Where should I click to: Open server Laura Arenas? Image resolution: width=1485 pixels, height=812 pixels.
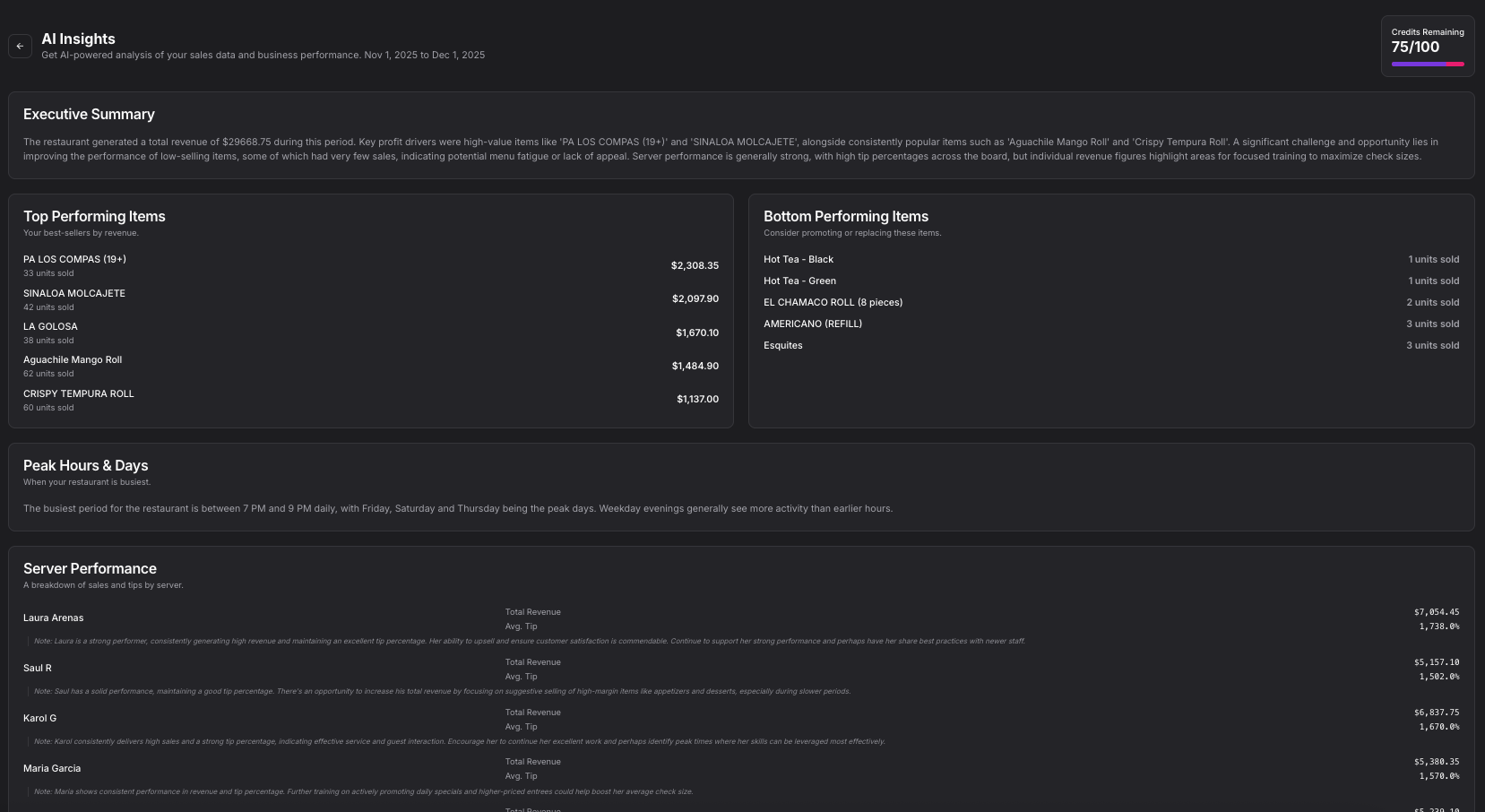(x=53, y=618)
